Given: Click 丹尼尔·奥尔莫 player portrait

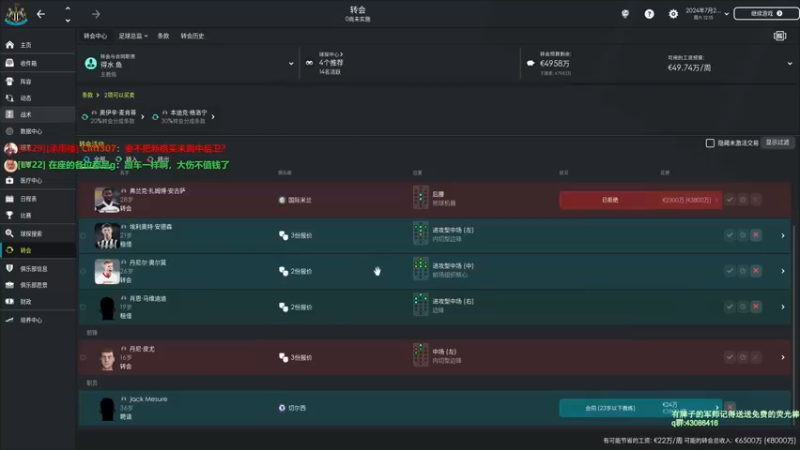Looking at the screenshot, I should [x=107, y=271].
